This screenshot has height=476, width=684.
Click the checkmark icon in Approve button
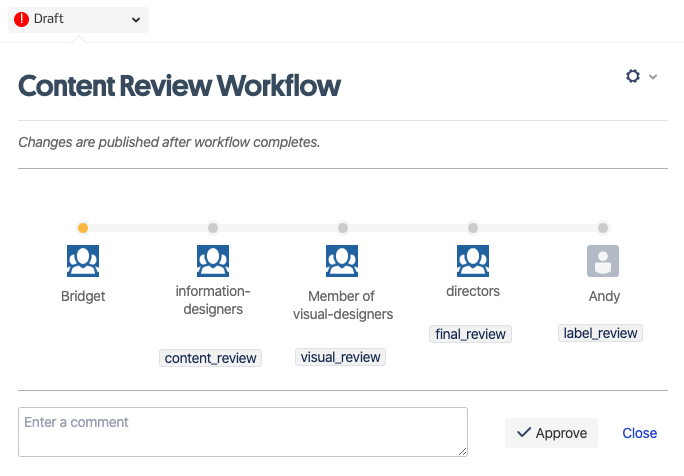pyautogui.click(x=523, y=433)
